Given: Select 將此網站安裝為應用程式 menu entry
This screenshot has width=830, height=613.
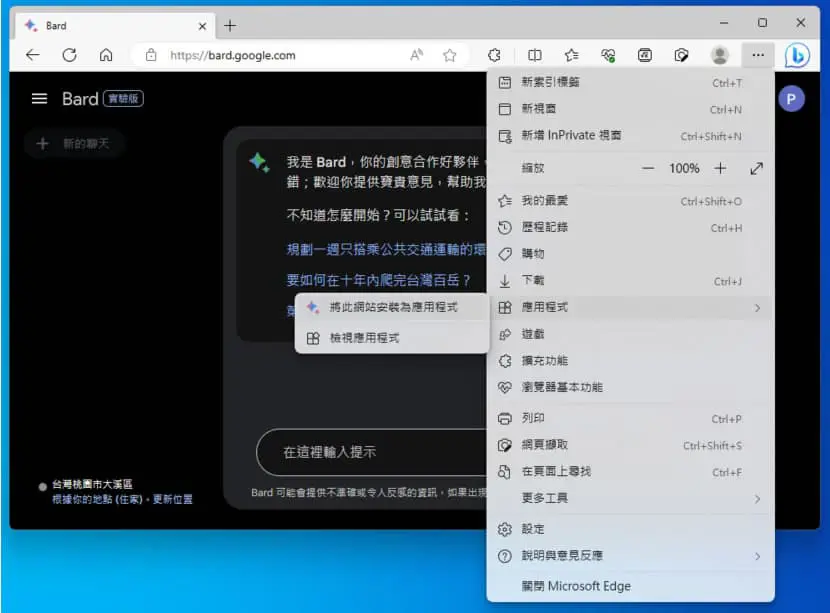Looking at the screenshot, I should tap(392, 308).
